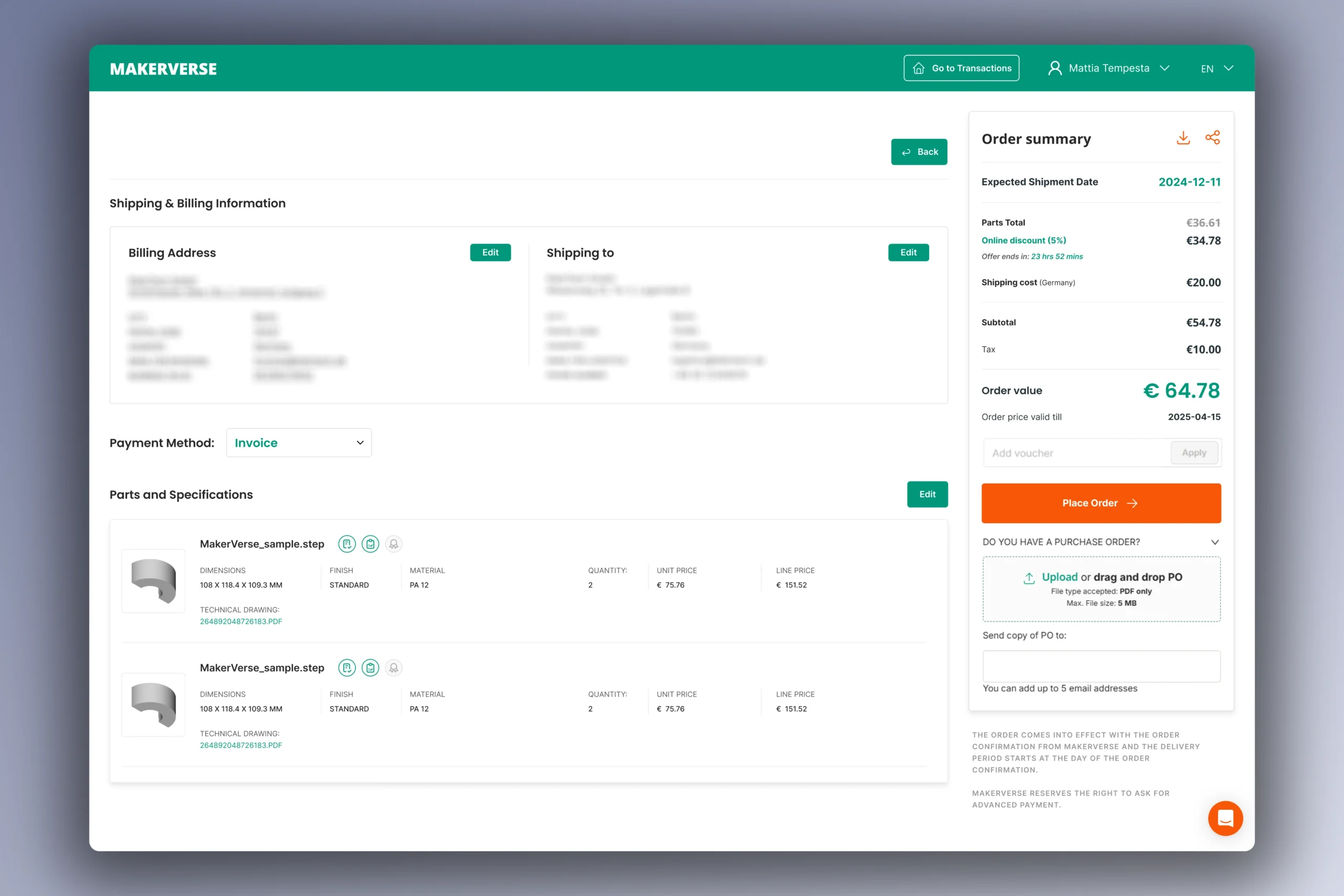Click the Order summary heading
1344x896 pixels.
click(x=1036, y=139)
